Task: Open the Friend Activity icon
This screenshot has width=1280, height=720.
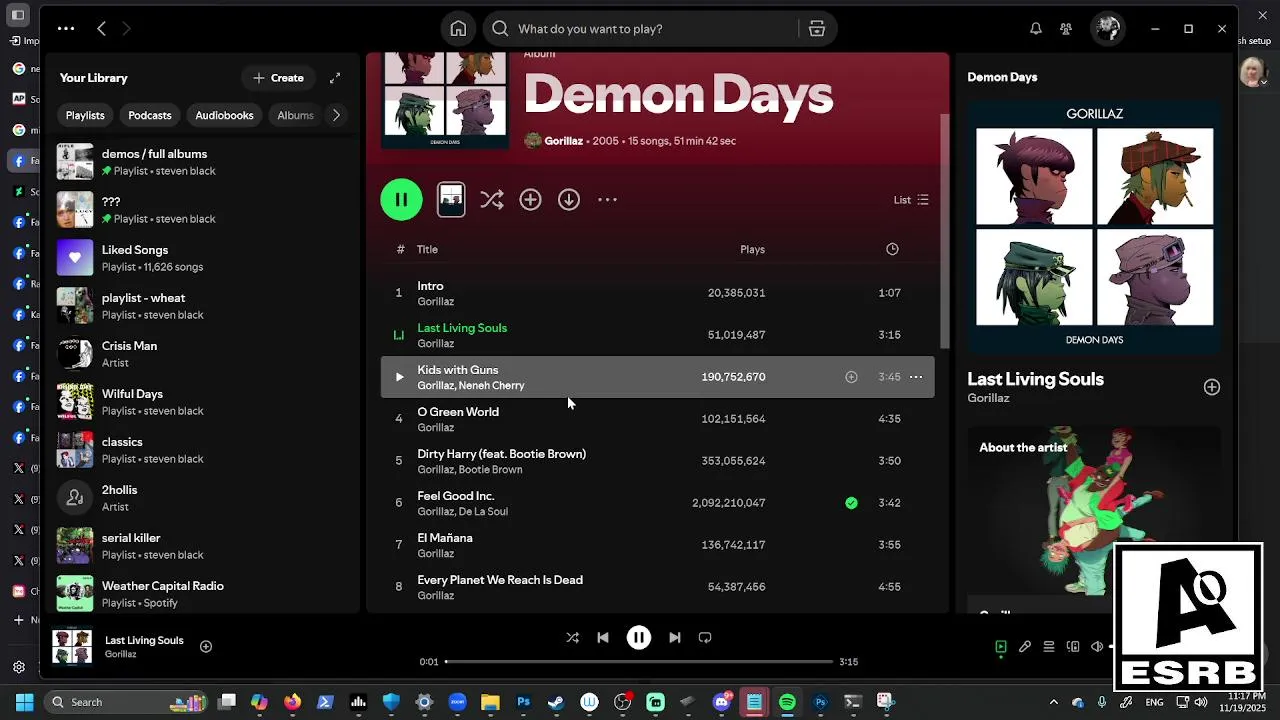Action: (x=1066, y=29)
